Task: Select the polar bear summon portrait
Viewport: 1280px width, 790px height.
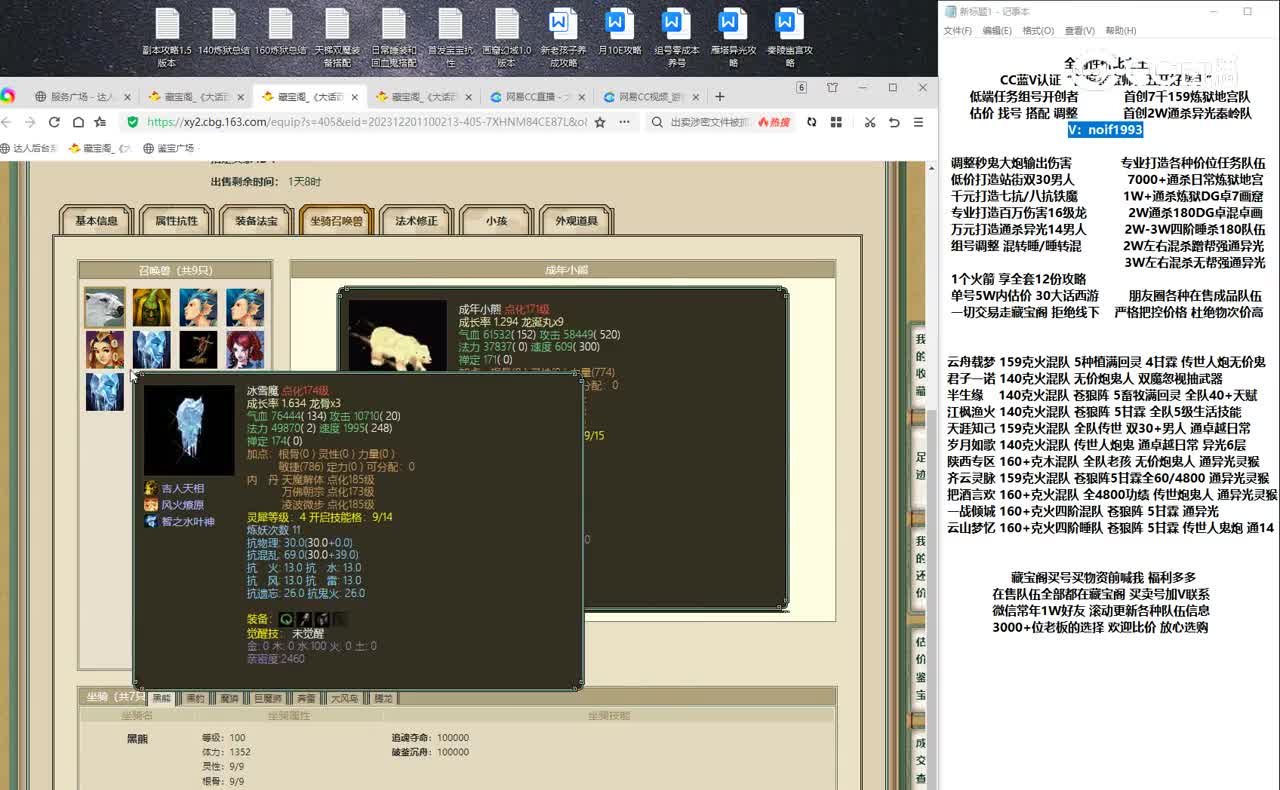Action: 105,307
